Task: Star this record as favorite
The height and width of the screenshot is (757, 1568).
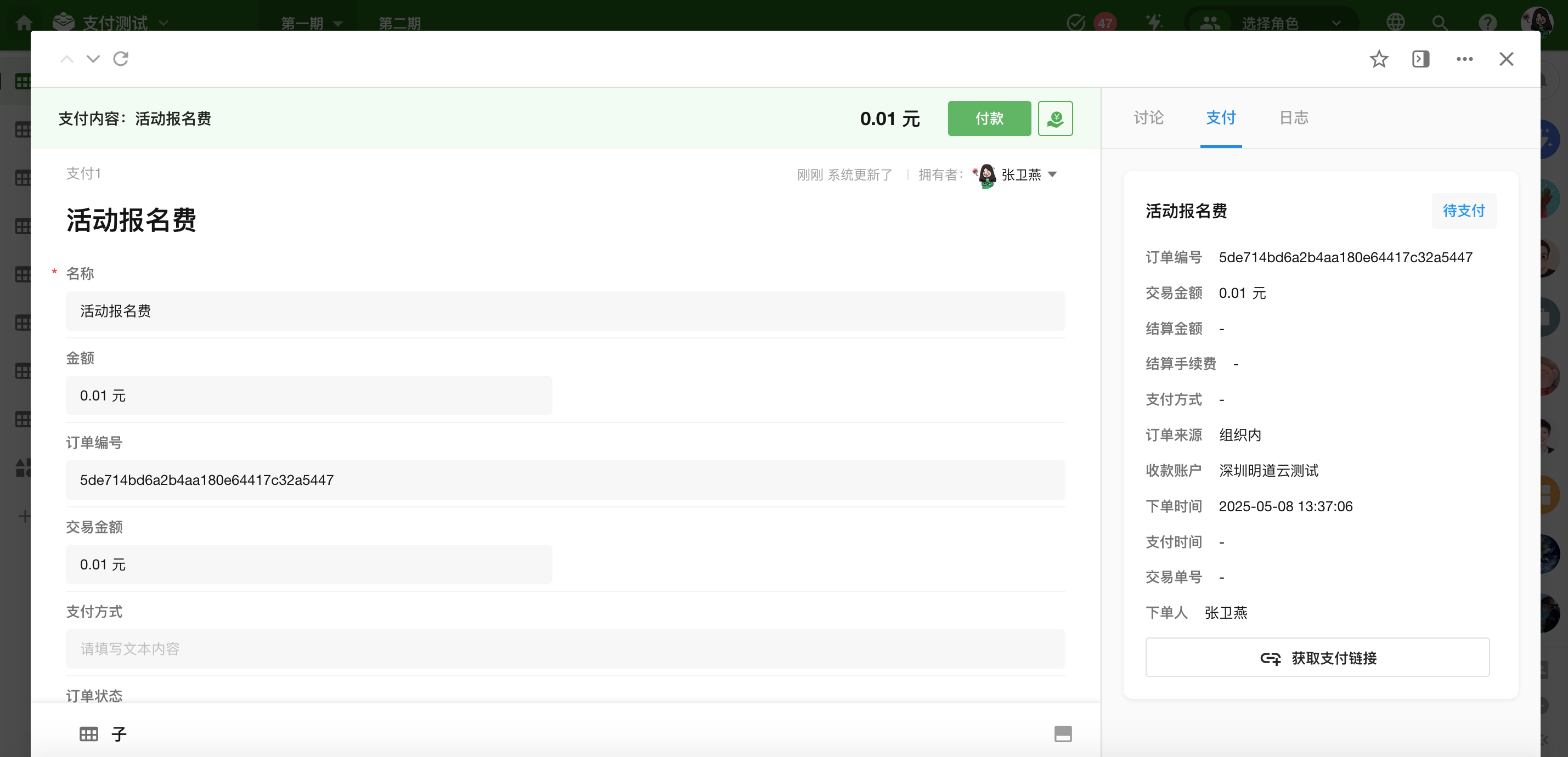Action: pos(1379,59)
